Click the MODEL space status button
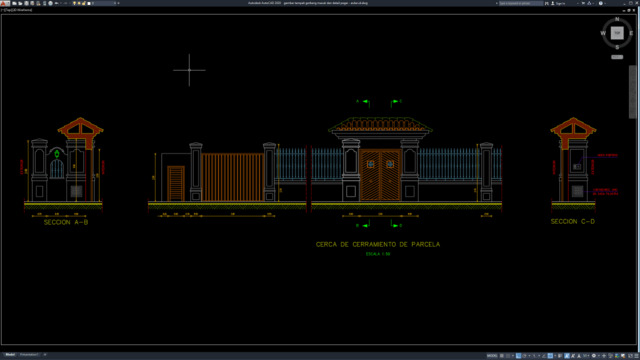640x360 pixels. point(492,356)
